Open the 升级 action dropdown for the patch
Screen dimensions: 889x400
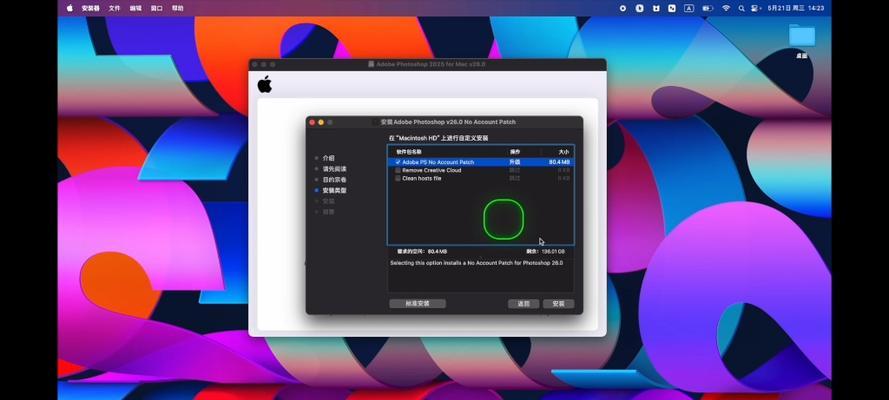(515, 162)
